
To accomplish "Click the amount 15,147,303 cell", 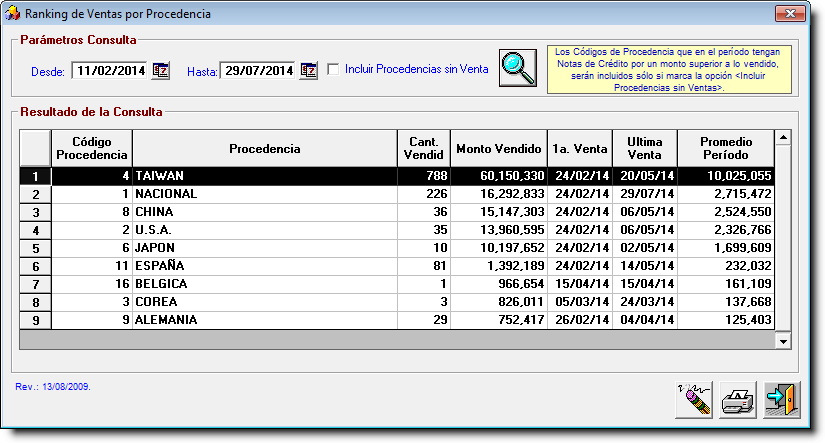I will (499, 212).
